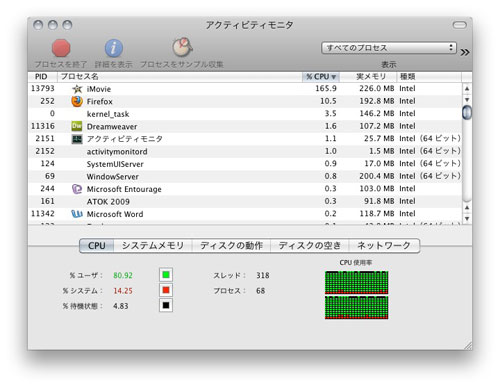This screenshot has height=388, width=500.
Task: Click WindowServer's 200.4 MB memory value
Action: click(377, 176)
